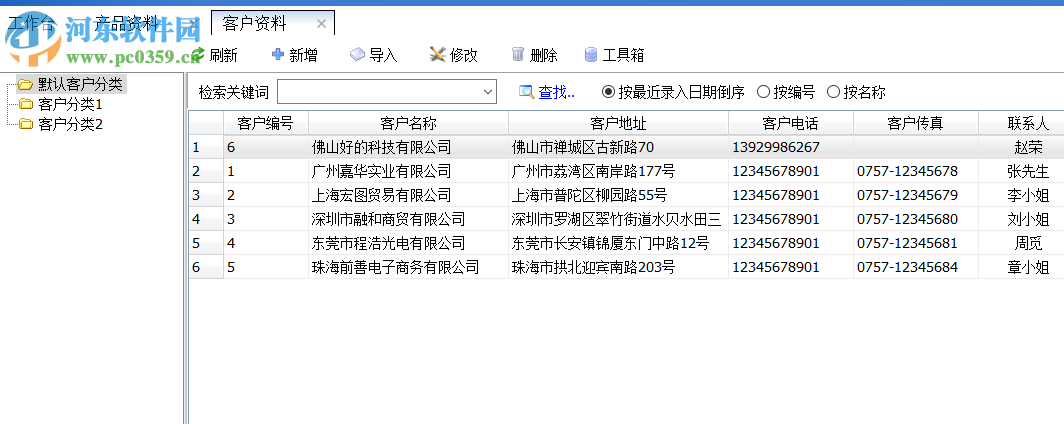The image size is (1064, 424).
Task: Click the 刷新 refresh icon
Action: [x=198, y=55]
